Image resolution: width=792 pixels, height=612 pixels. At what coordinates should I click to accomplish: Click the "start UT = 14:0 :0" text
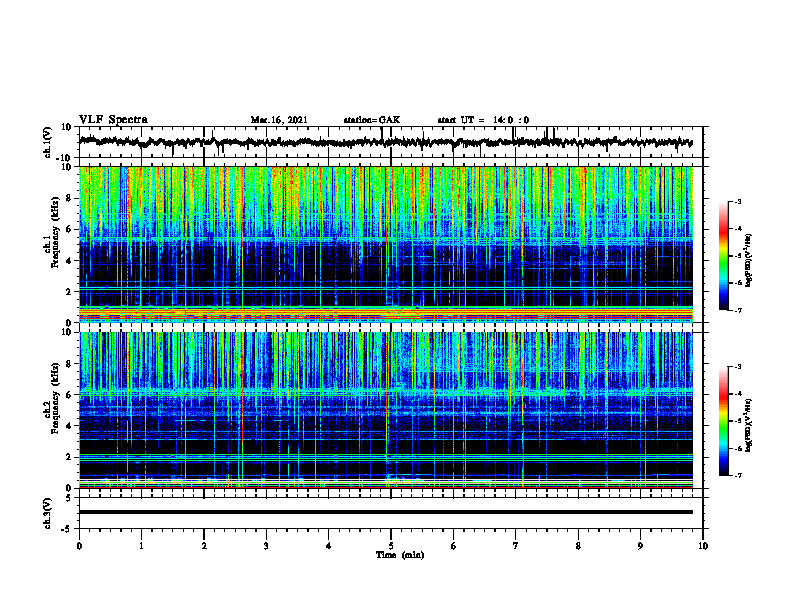coord(483,120)
